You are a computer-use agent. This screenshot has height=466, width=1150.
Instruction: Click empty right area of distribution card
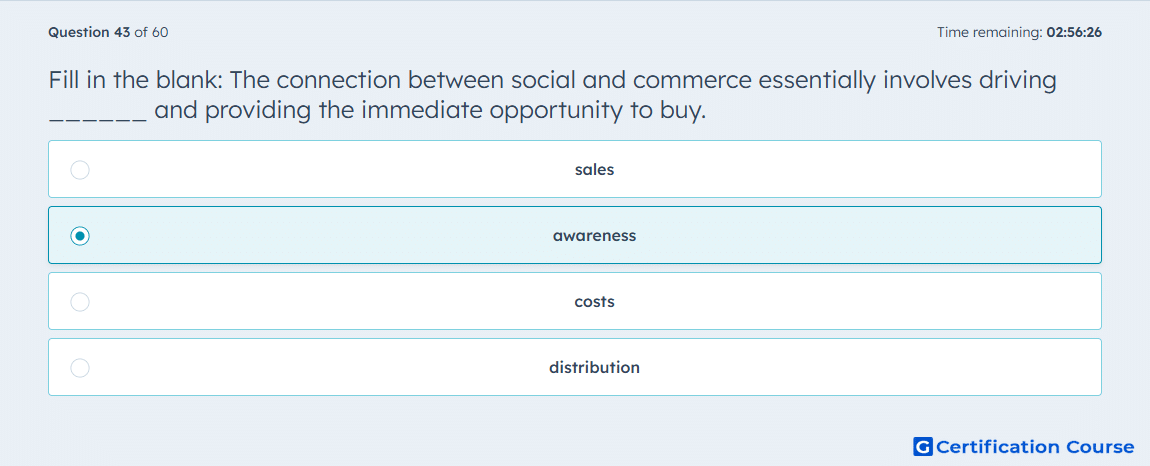880,368
